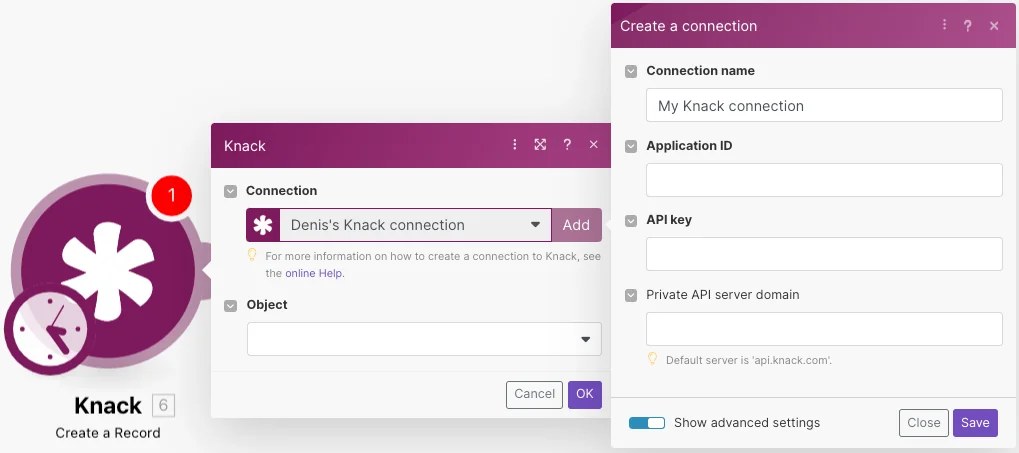Image resolution: width=1019 pixels, height=453 pixels.
Task: Click the lightbulb hint under server domain
Action: coord(652,359)
